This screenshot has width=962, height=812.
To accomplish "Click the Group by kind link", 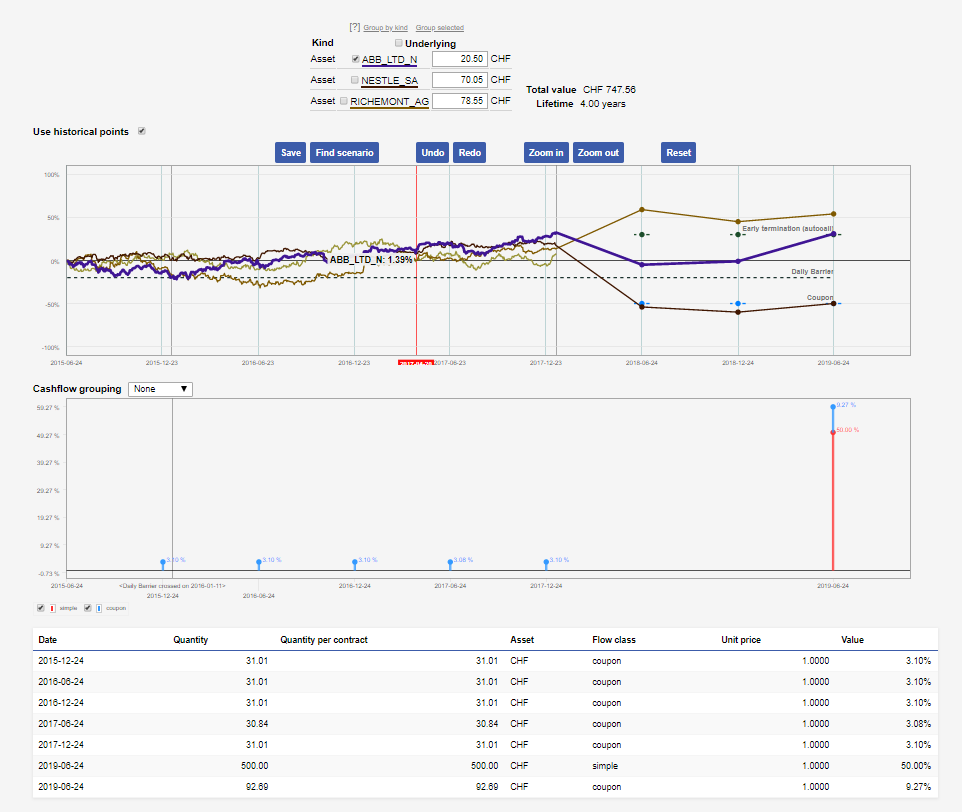I will coord(386,28).
